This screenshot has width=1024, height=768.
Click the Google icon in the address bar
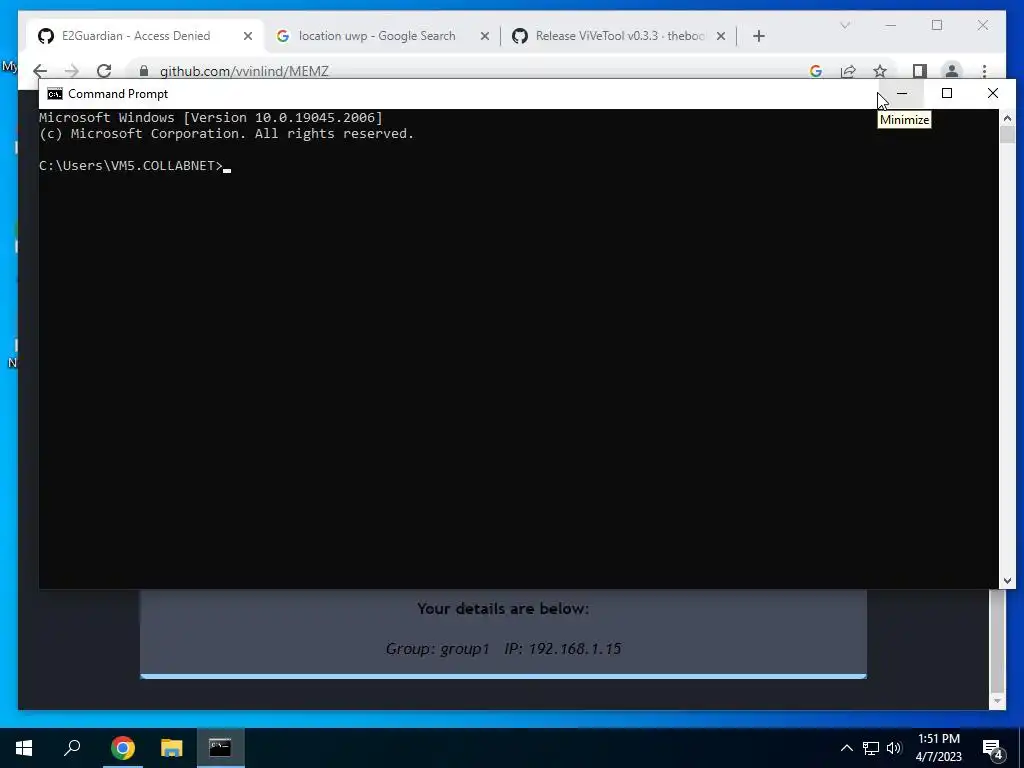816,71
